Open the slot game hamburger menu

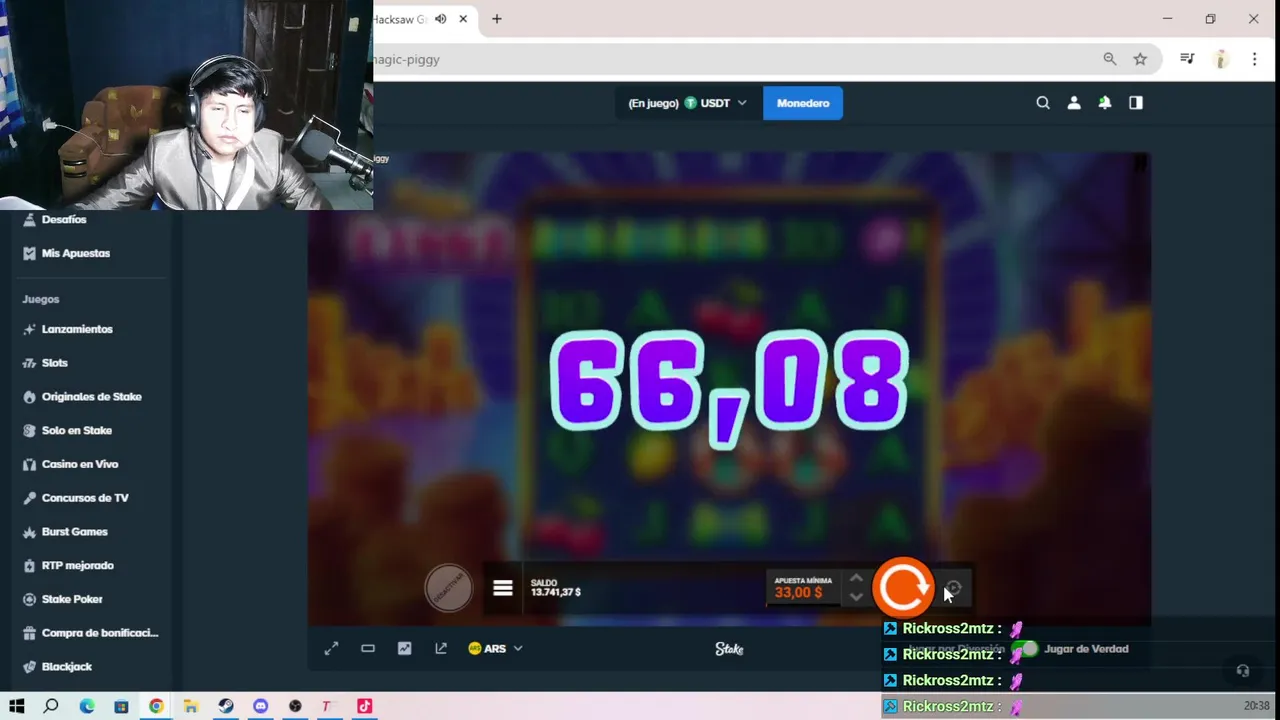point(503,588)
